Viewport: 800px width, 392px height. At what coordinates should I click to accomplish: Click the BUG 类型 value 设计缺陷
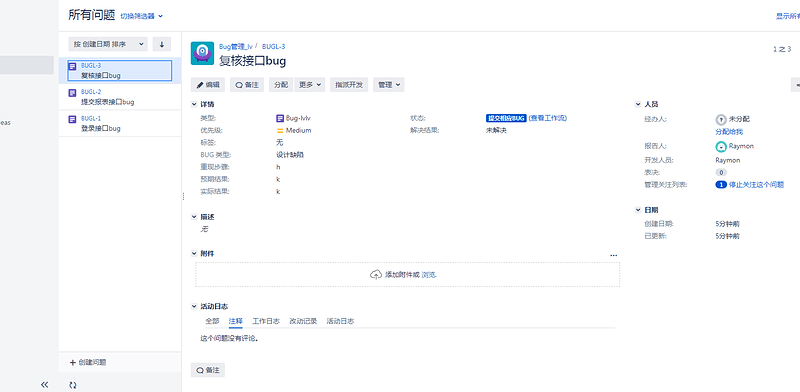tap(290, 155)
